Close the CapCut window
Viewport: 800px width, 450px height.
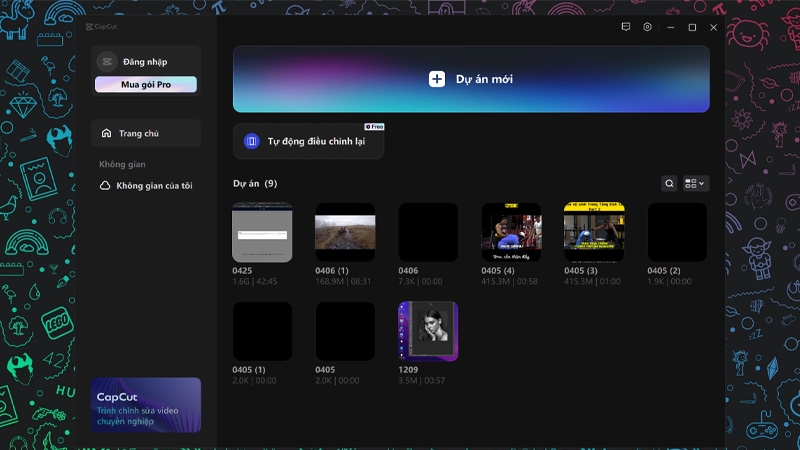pyautogui.click(x=714, y=27)
